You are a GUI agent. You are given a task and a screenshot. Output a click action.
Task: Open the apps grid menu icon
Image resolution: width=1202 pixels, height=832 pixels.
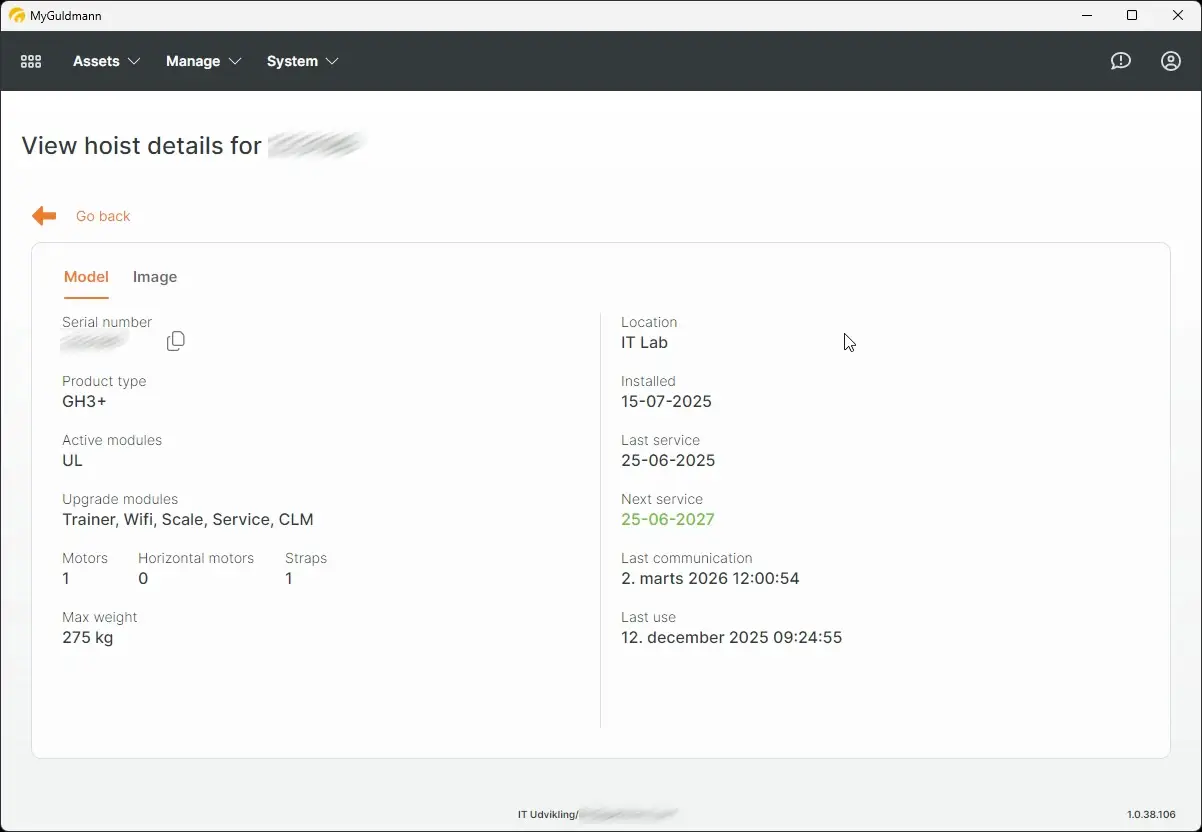tap(31, 61)
